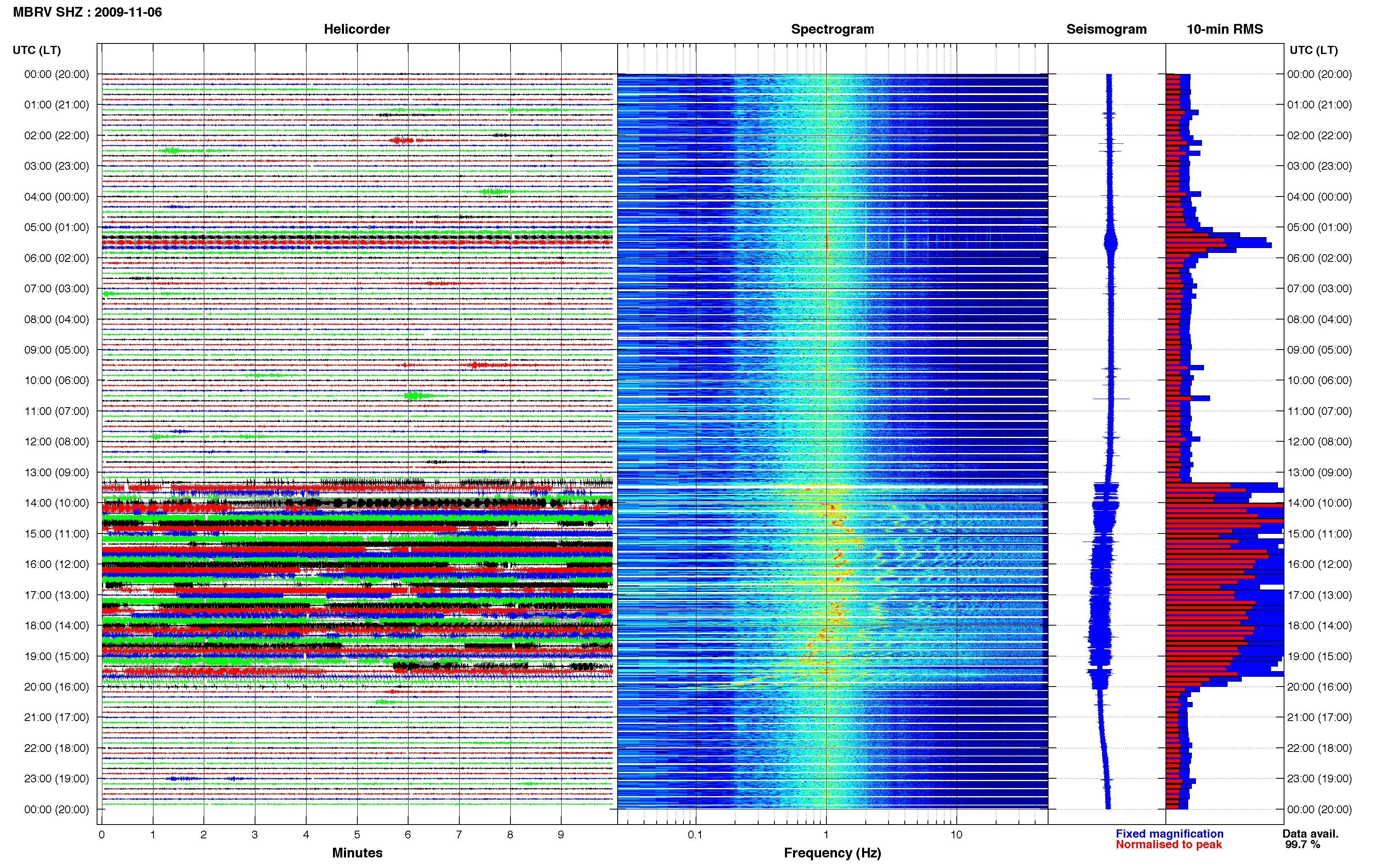Viewport: 1388px width, 868px height.
Task: Select the '10-min RMS' panel heading
Action: pyautogui.click(x=1224, y=29)
